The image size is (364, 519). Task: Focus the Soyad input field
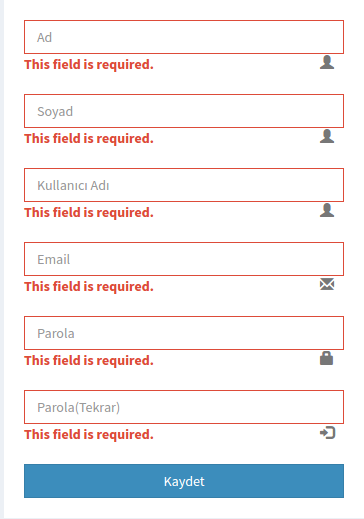[184, 111]
